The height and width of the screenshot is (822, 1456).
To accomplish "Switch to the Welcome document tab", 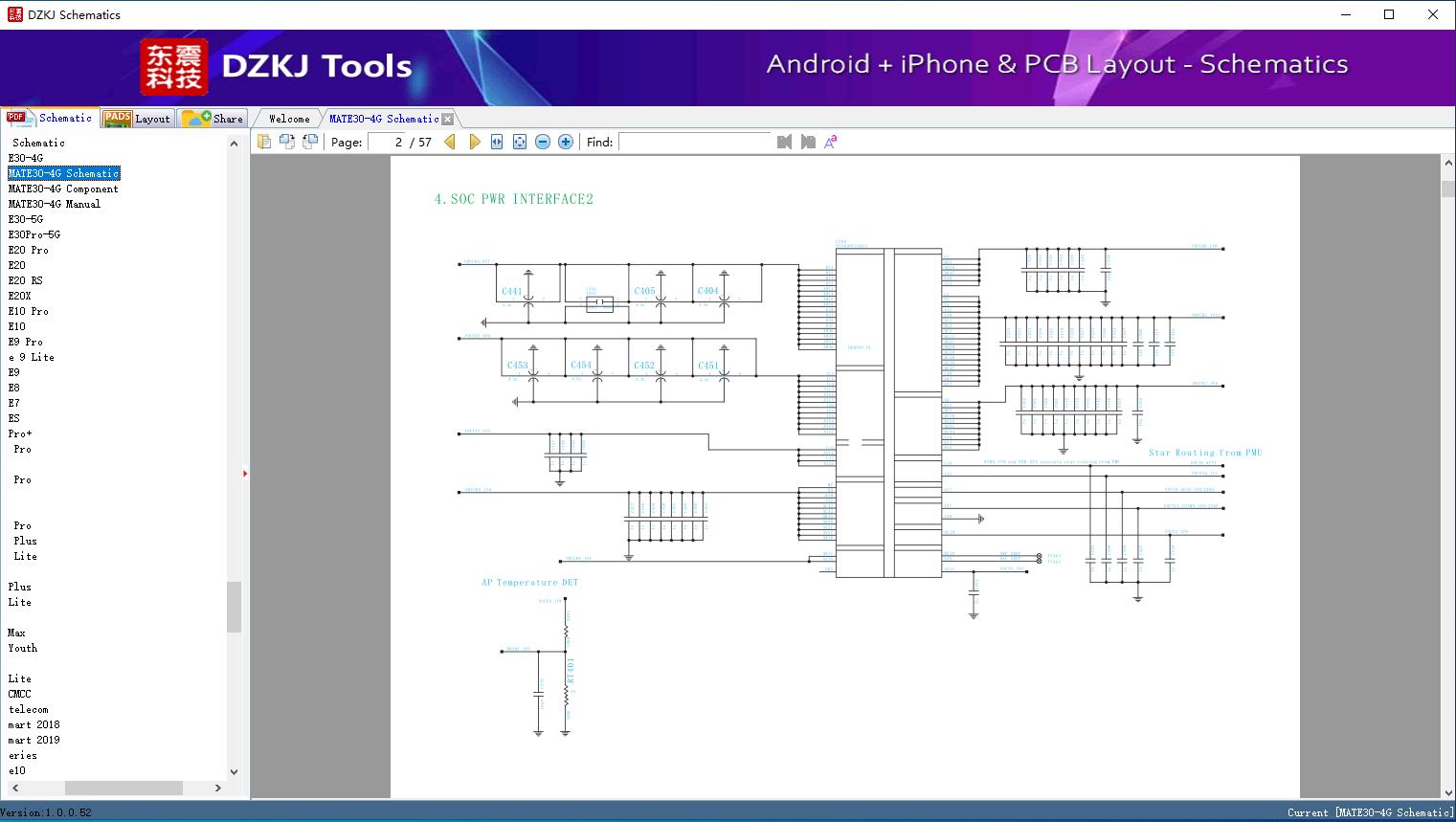I will (x=289, y=119).
